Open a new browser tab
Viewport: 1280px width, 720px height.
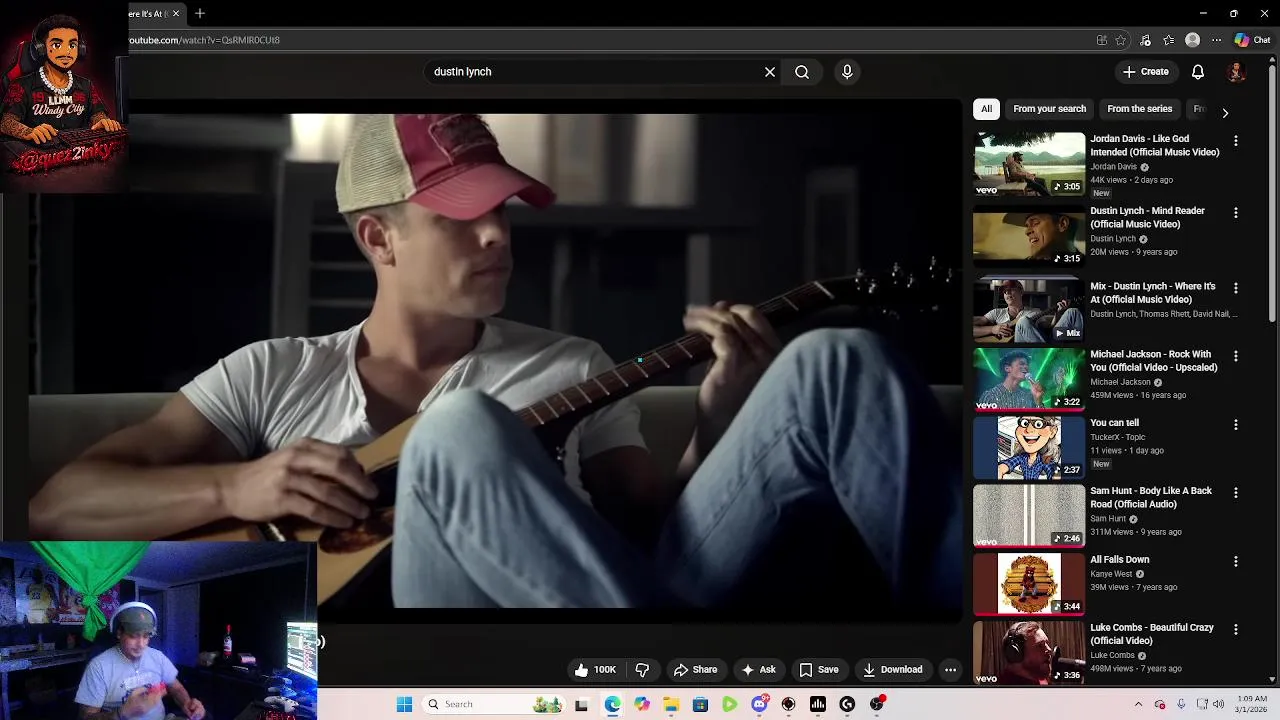tap(200, 13)
